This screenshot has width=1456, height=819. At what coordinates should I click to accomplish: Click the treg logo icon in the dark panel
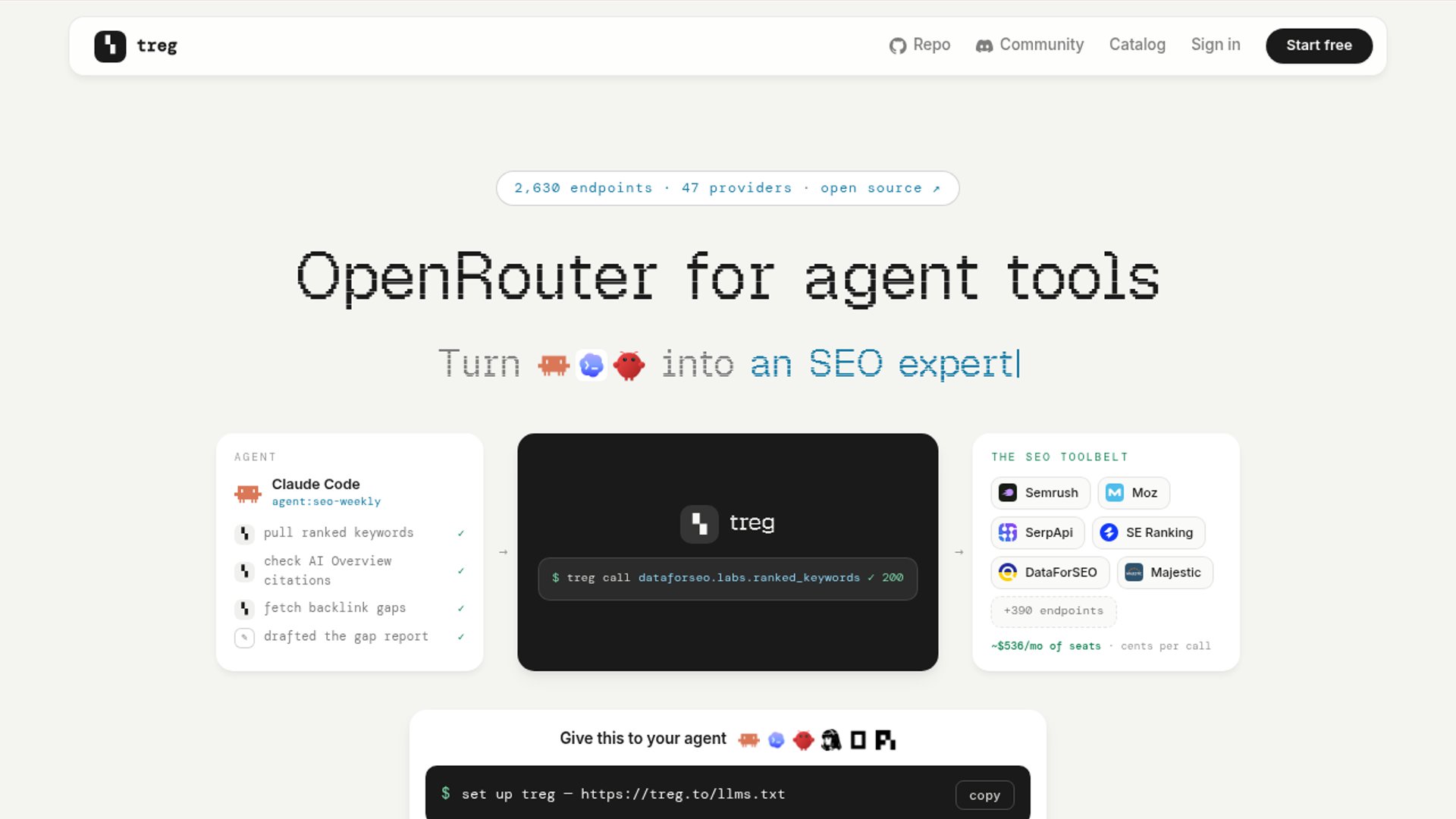pos(699,524)
